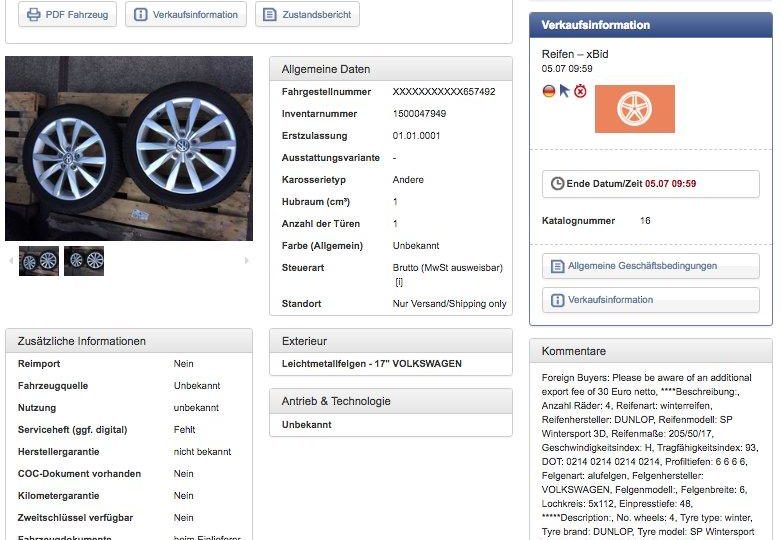The height and width of the screenshot is (540, 781).
Task: Open the PDF Fahrzeug button
Action: (67, 14)
